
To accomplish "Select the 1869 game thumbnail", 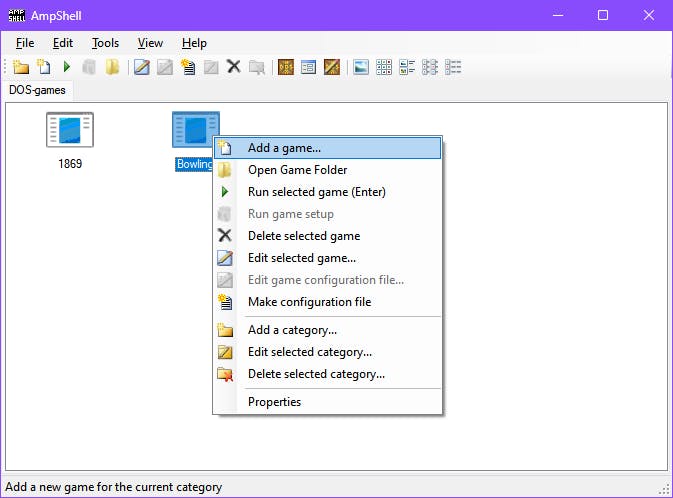I will [x=70, y=130].
